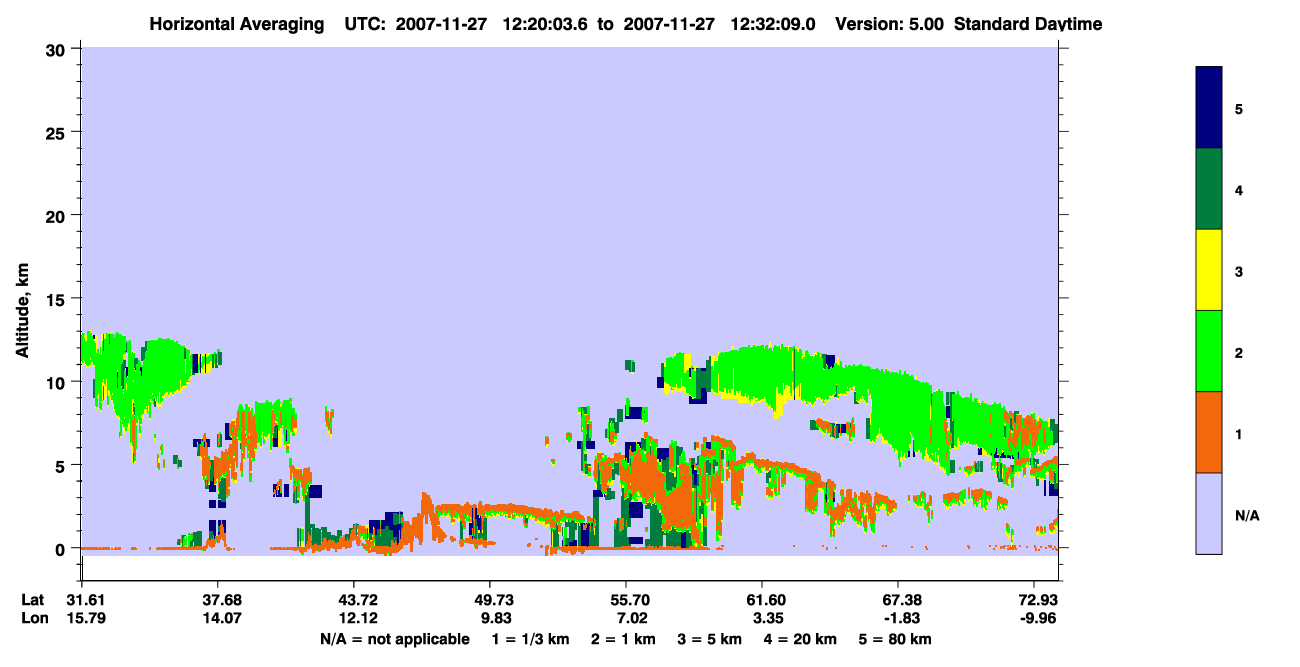Click the color bar label 2

(x=1240, y=351)
